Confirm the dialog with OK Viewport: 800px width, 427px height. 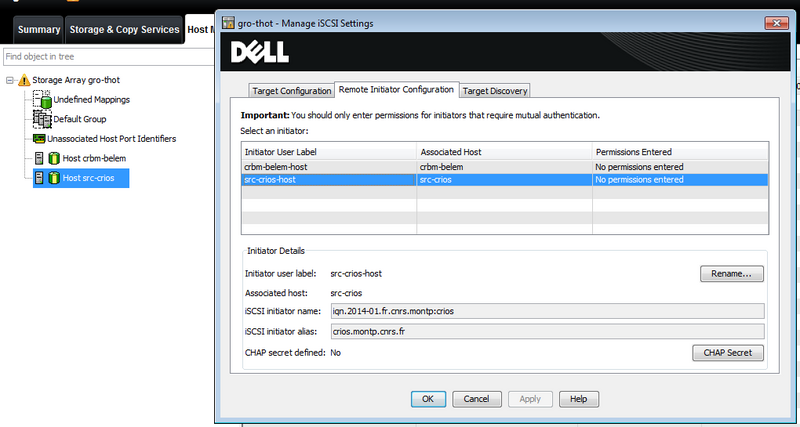pyautogui.click(x=428, y=399)
